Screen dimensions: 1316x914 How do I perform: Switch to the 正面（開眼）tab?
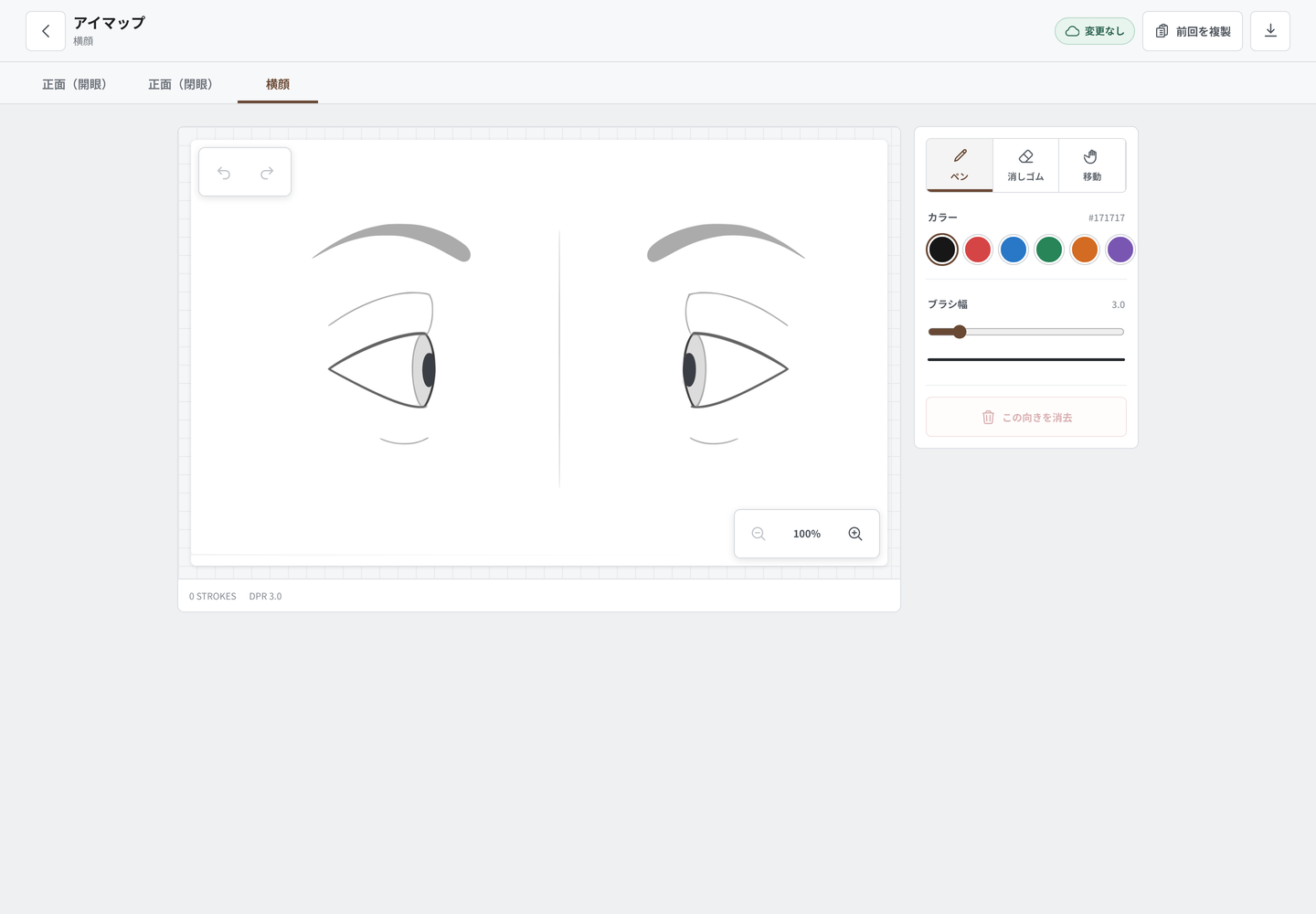75,84
